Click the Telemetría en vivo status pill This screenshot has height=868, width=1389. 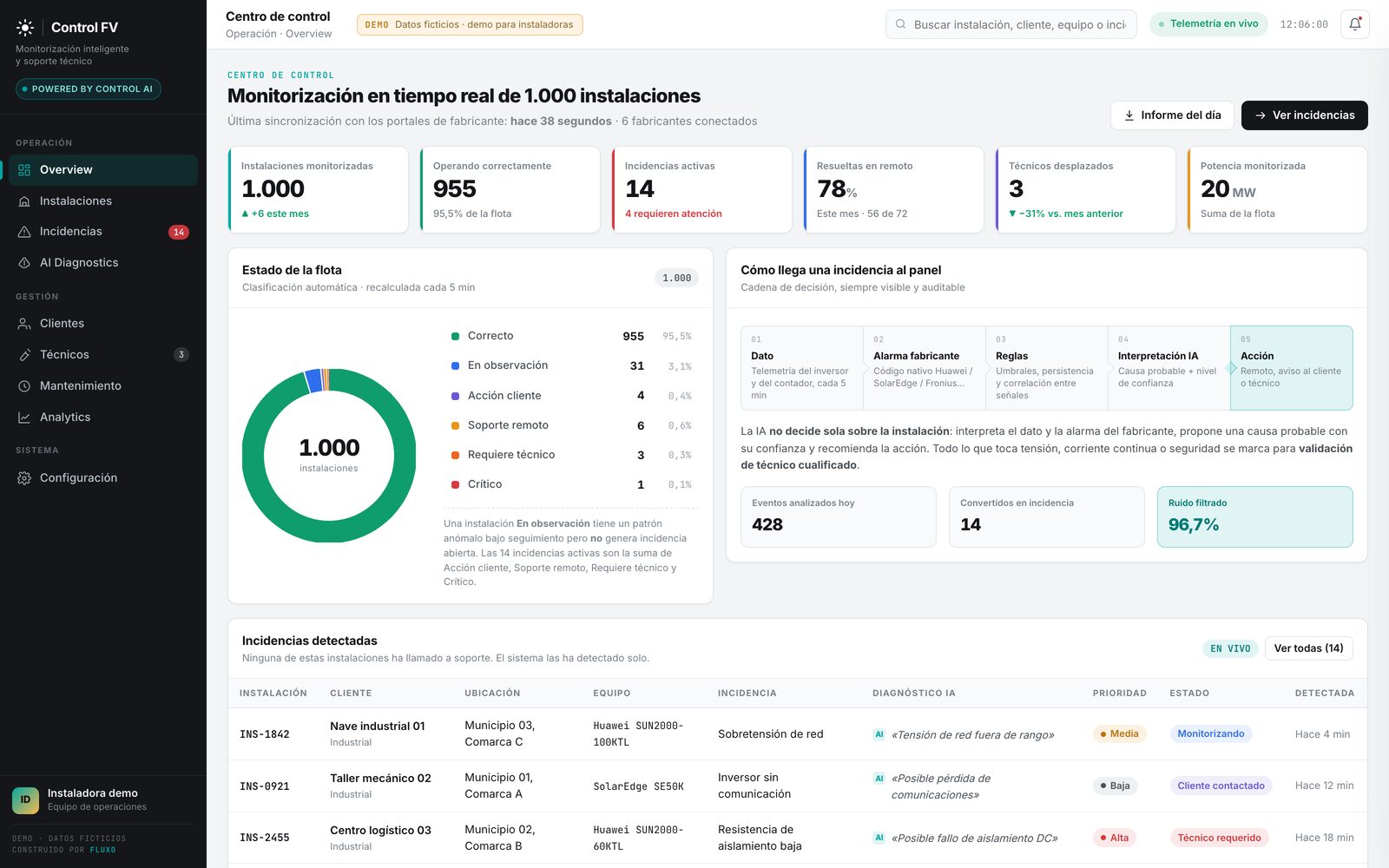point(1208,24)
